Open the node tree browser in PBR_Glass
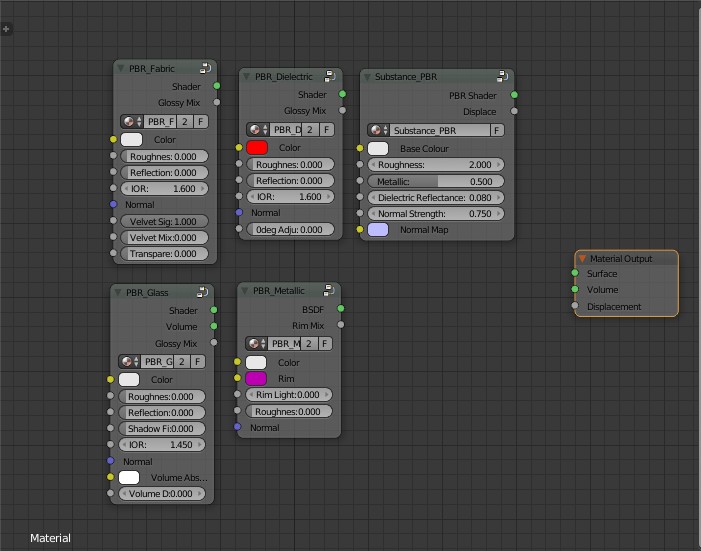The image size is (701, 551). [130, 361]
